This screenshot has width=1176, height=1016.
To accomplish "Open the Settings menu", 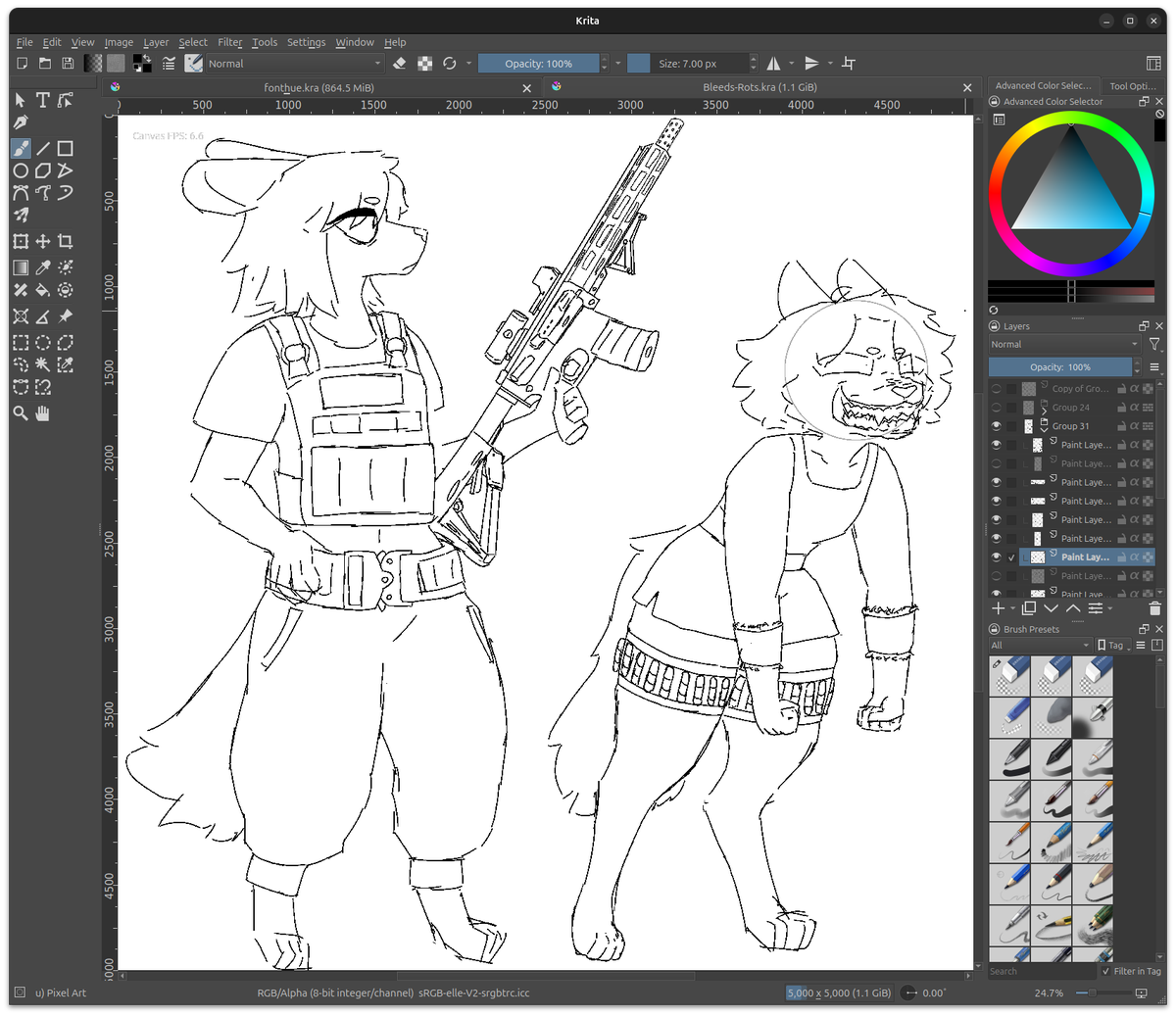I will (306, 42).
